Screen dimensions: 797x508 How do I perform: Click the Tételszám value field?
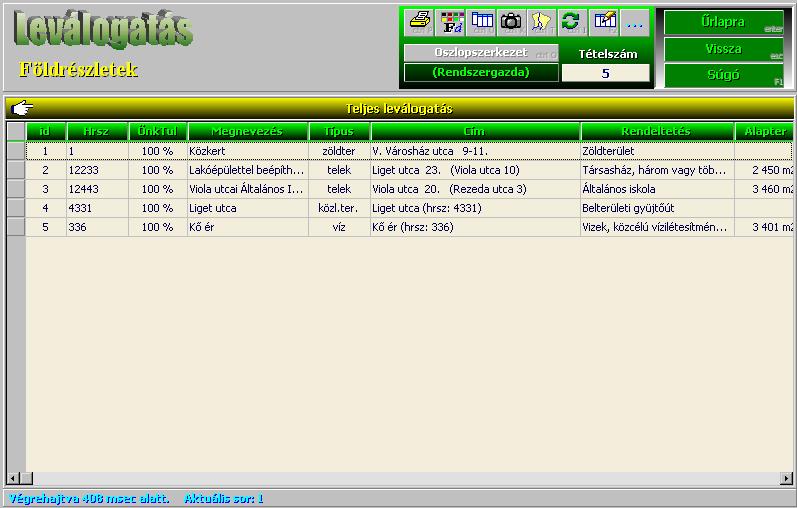(605, 73)
